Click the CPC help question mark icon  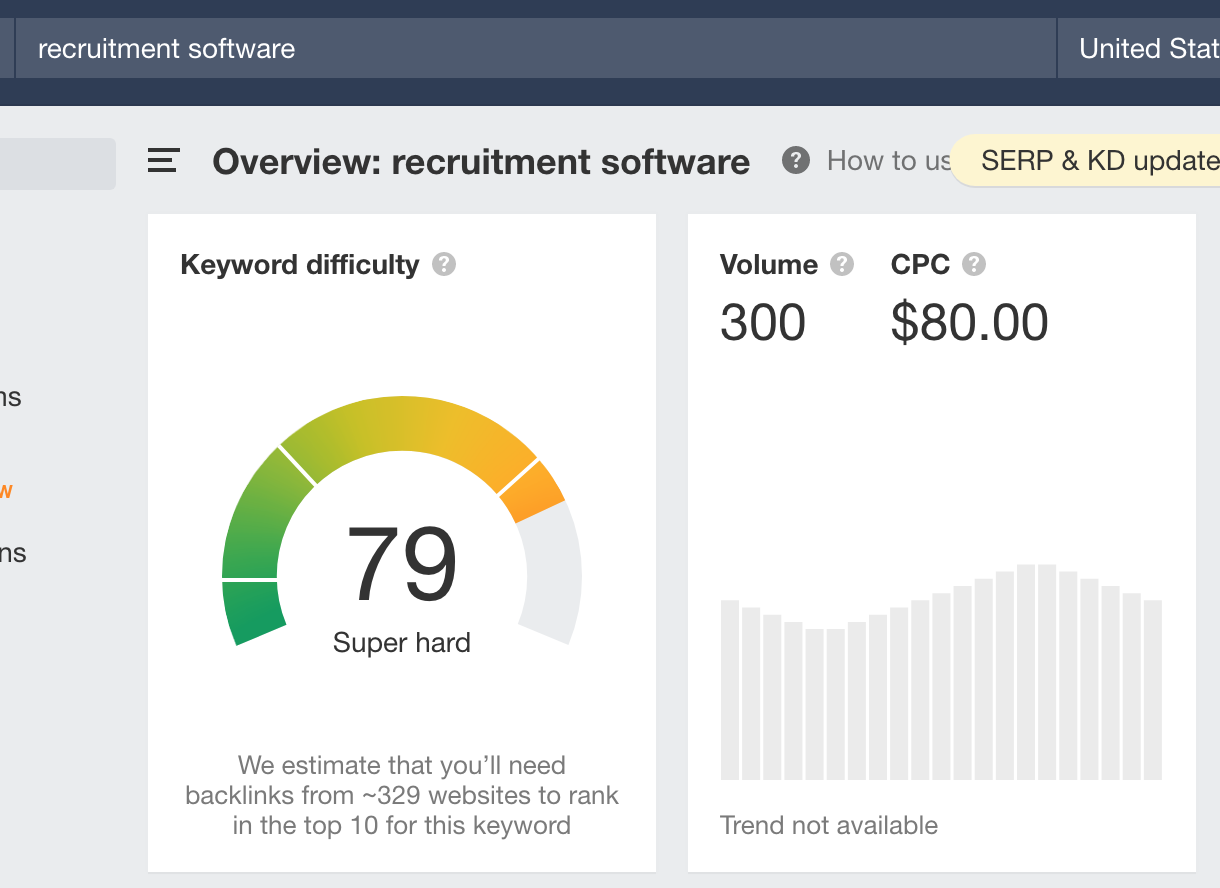973,265
